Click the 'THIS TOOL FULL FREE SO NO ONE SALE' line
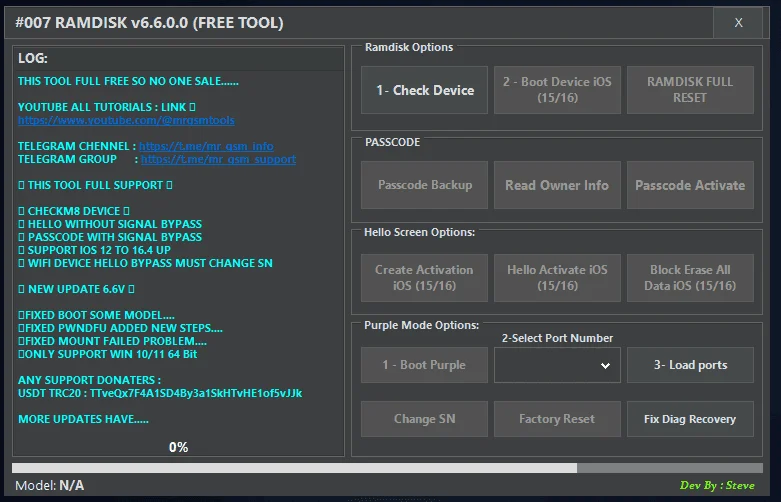The image size is (781, 502). tap(128, 81)
